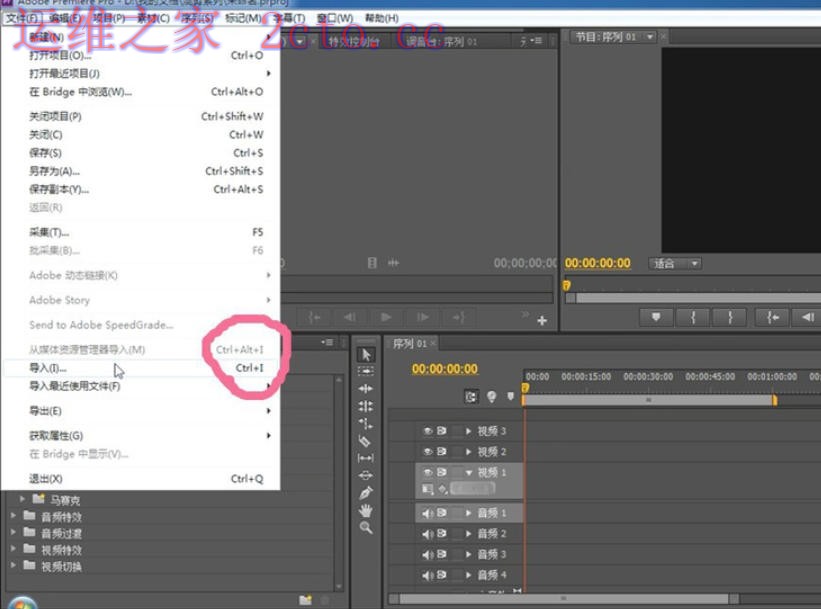Toggle sync lock on 音频 1 track

pos(442,513)
